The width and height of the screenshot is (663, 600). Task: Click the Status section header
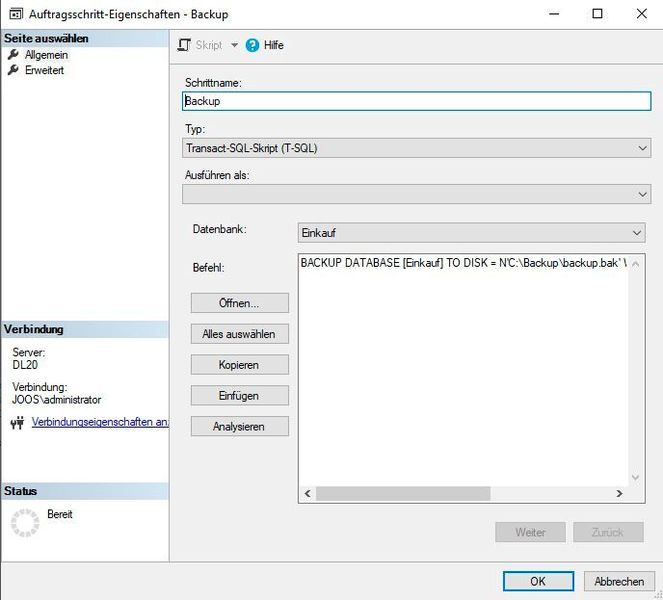(x=85, y=491)
